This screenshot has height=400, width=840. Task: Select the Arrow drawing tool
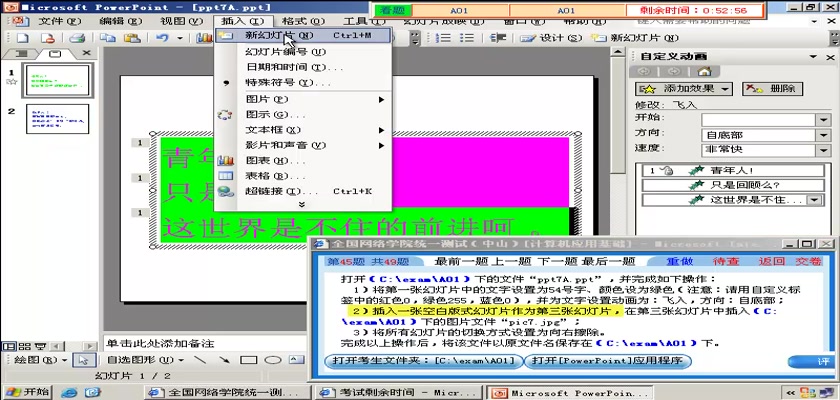[x=224, y=360]
